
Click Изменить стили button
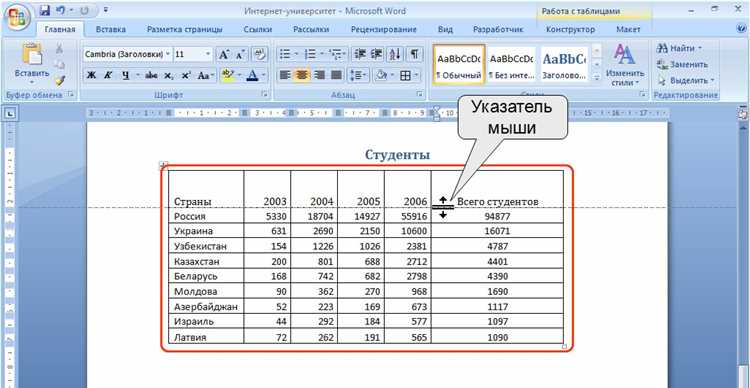click(625, 65)
